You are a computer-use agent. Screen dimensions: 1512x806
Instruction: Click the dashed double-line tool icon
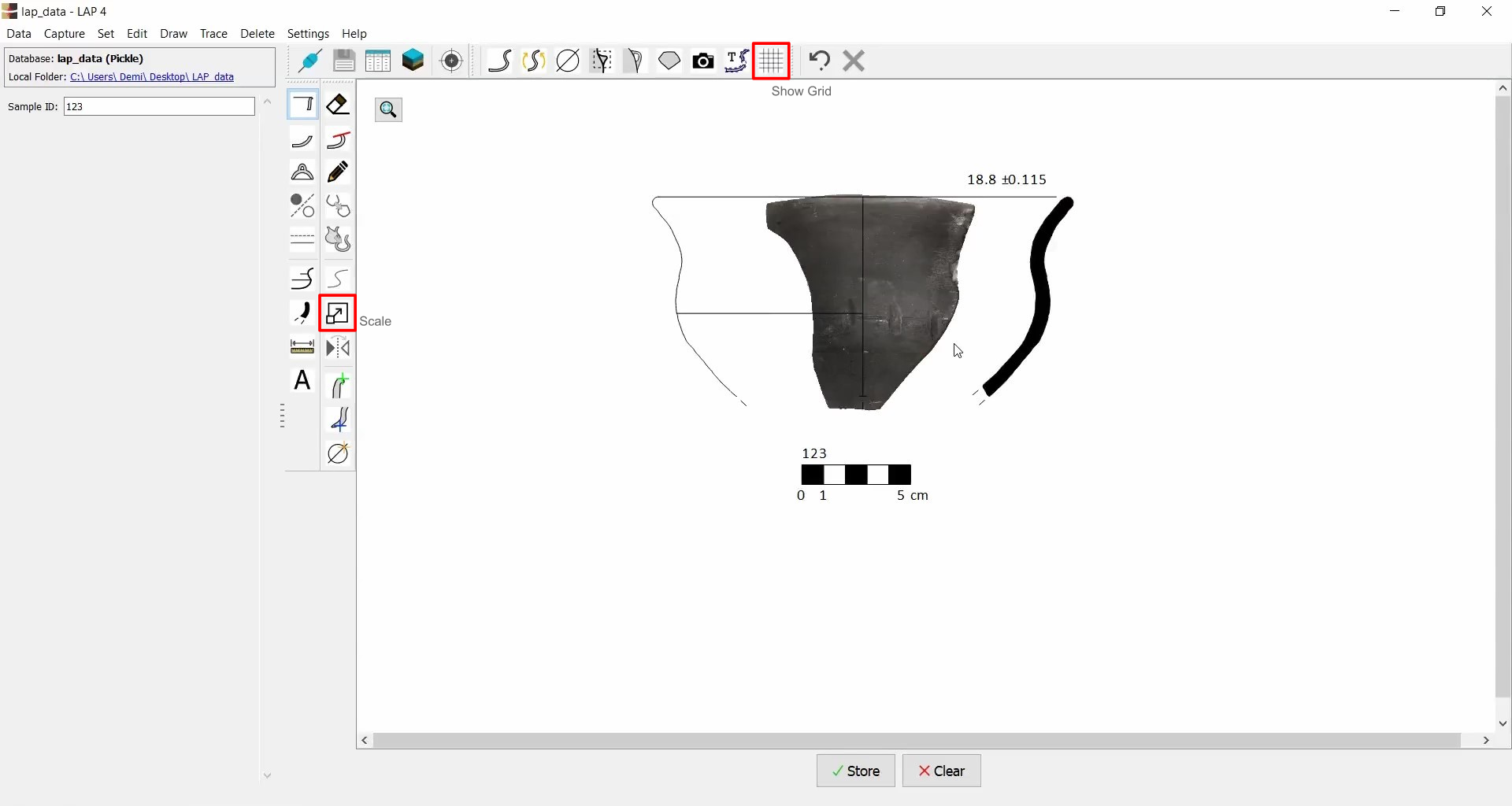(302, 238)
